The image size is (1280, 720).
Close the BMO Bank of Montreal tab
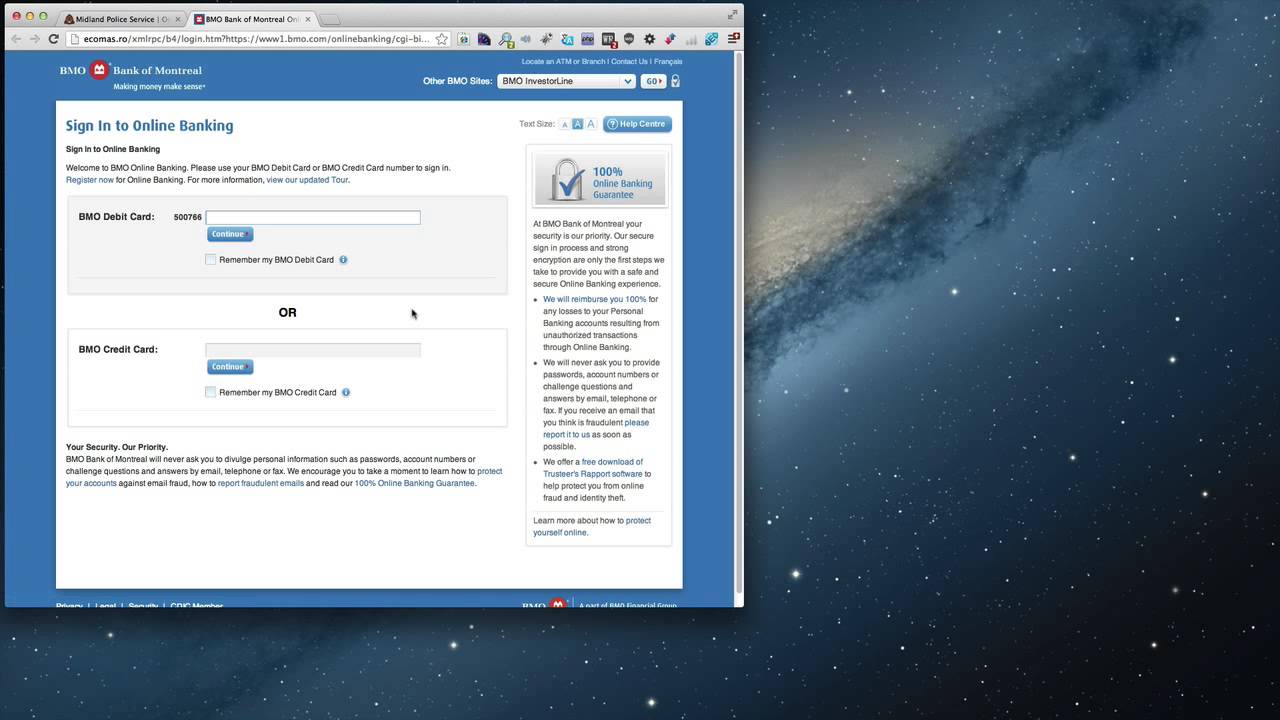pos(308,19)
